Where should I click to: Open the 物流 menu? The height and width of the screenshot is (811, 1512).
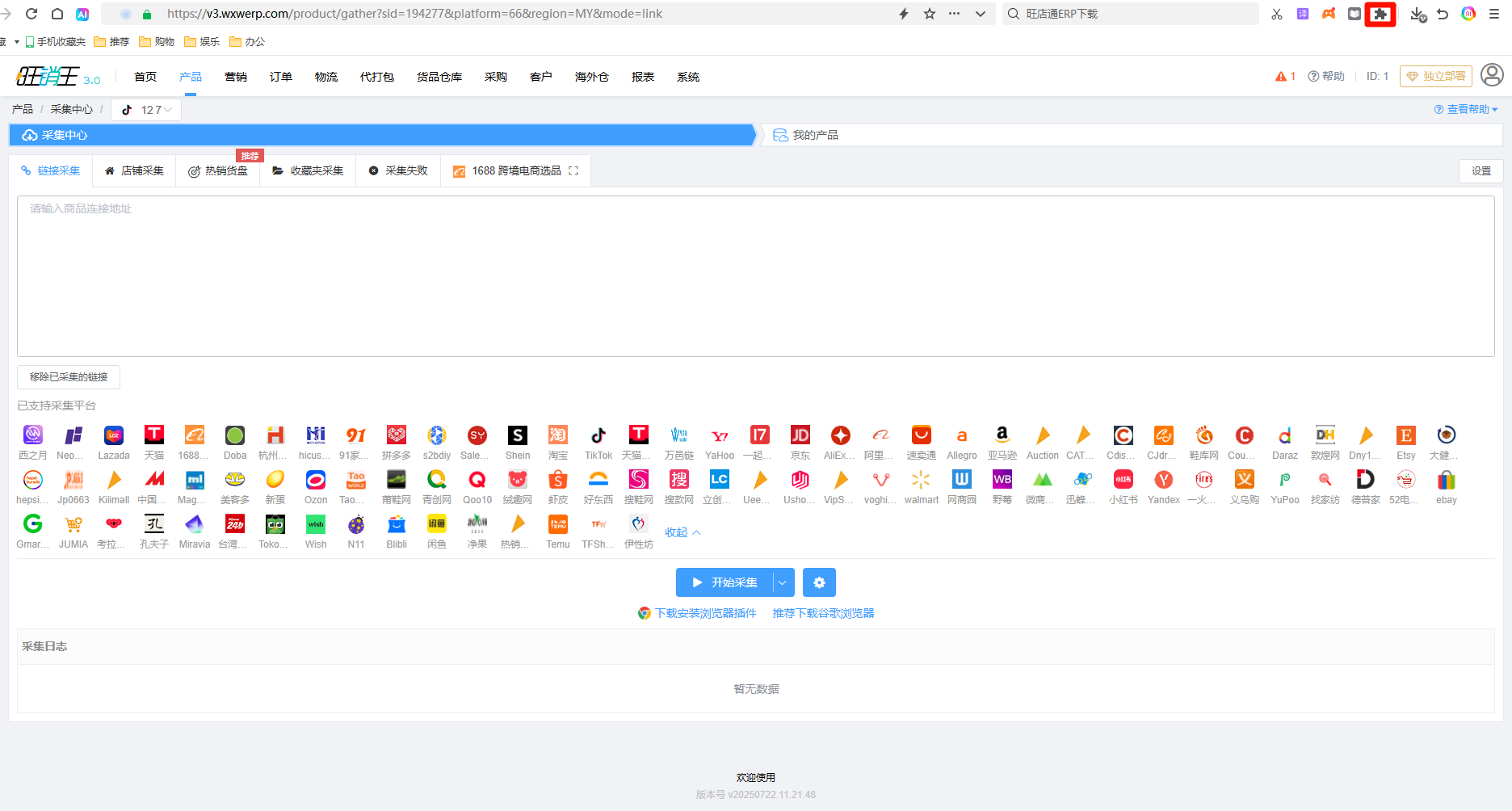tap(326, 77)
